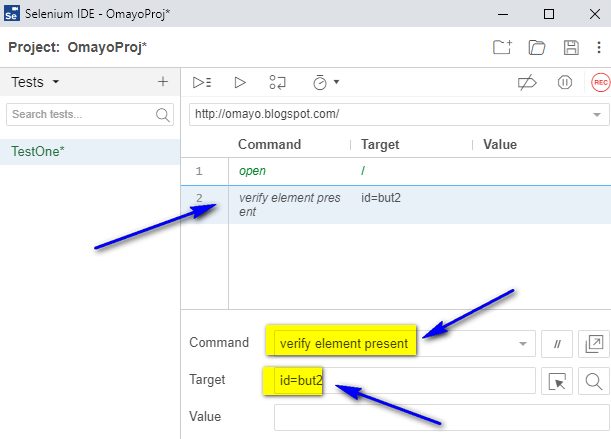The width and height of the screenshot is (611, 439).
Task: Edit the Target input field
Action: 404,381
